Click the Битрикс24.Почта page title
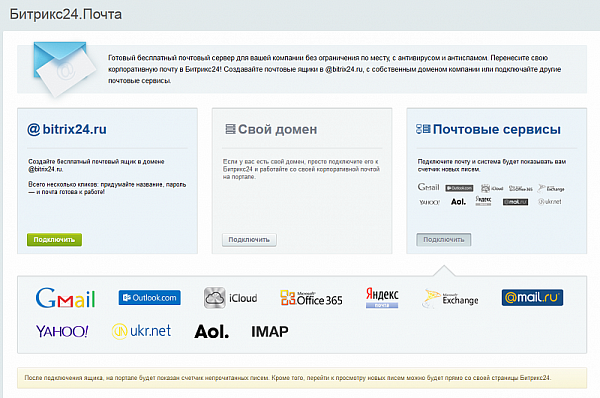The height and width of the screenshot is (398, 600). tap(66, 14)
